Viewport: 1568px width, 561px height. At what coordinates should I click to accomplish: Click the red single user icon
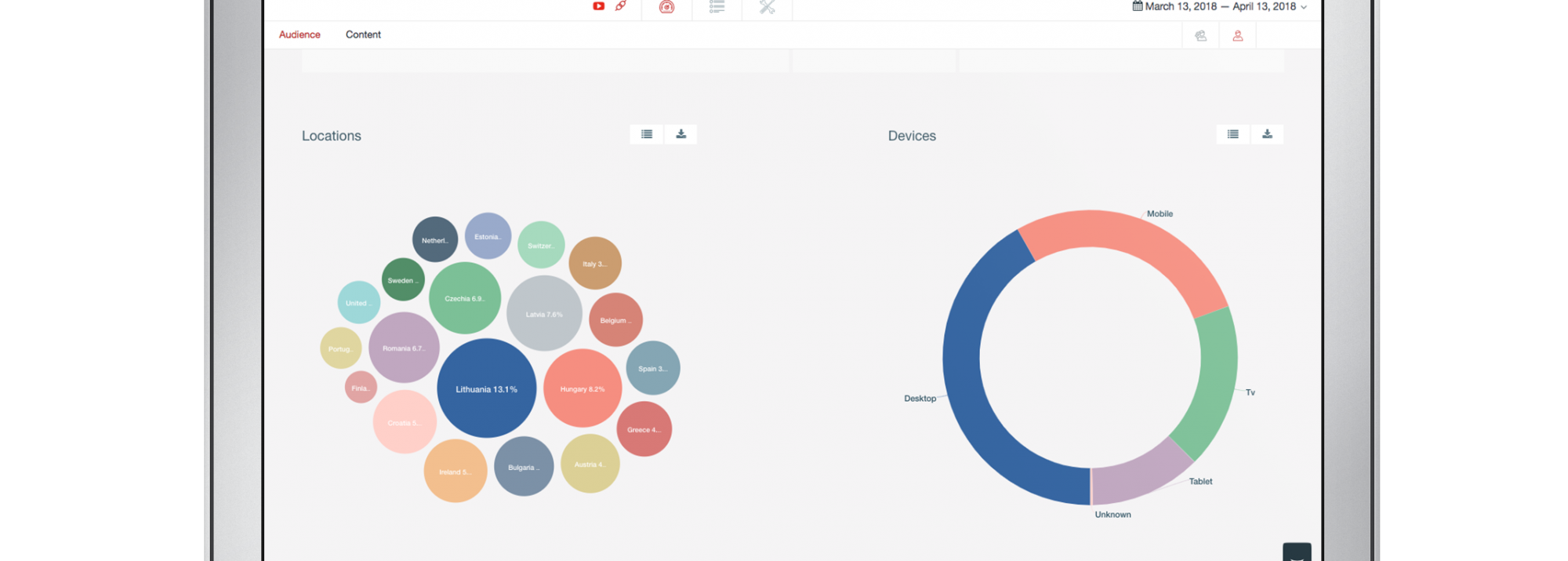click(x=1238, y=36)
